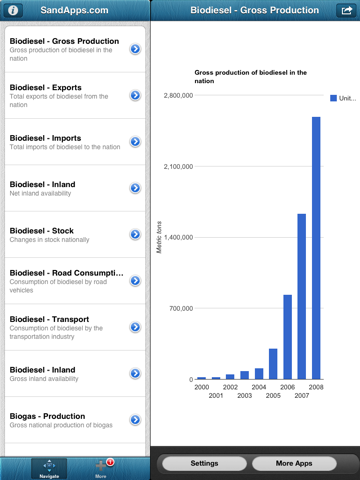Switch to the More tab
Screen dimensions: 360x480
[101, 469]
